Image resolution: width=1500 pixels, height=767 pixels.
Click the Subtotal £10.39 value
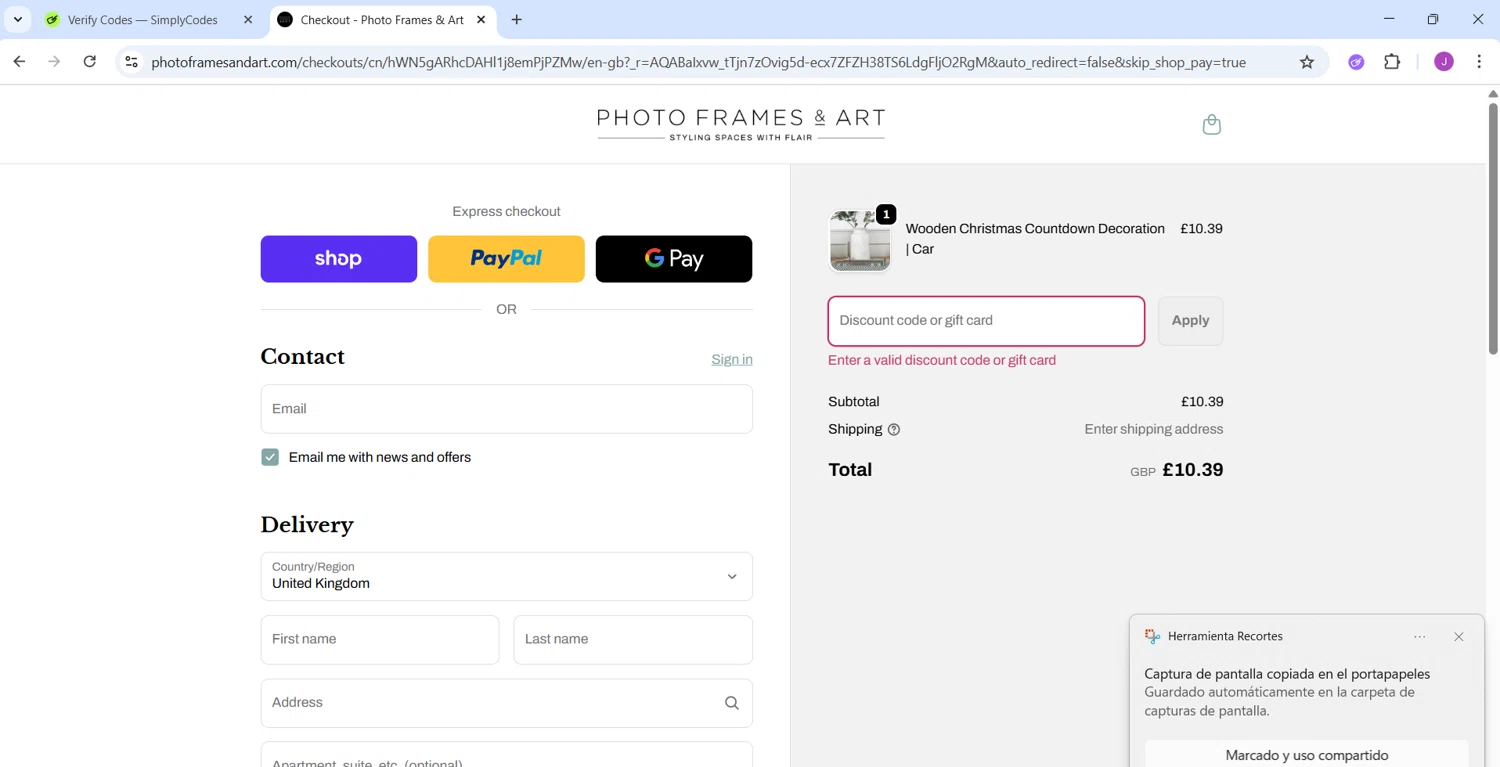[1202, 402]
